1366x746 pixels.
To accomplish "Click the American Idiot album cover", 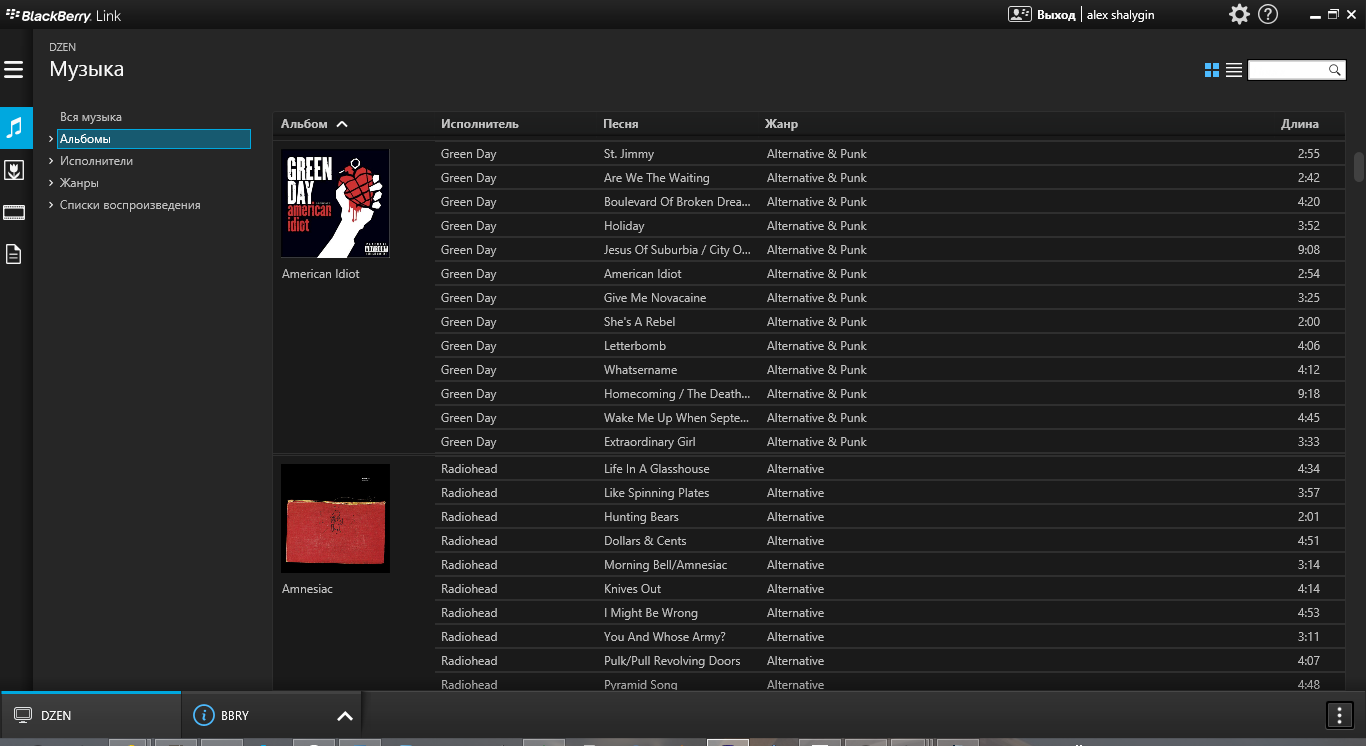I will pos(335,203).
